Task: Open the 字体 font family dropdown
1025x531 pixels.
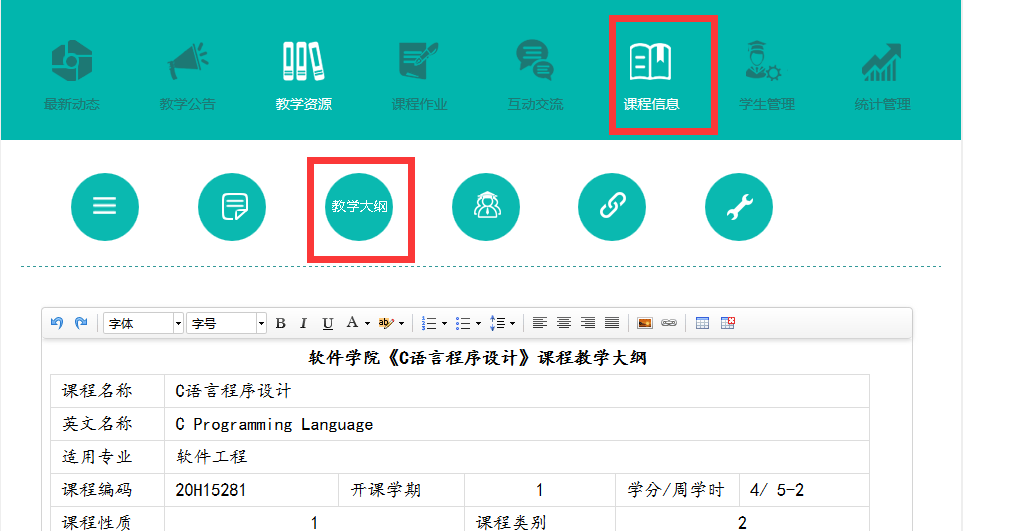Action: click(144, 323)
